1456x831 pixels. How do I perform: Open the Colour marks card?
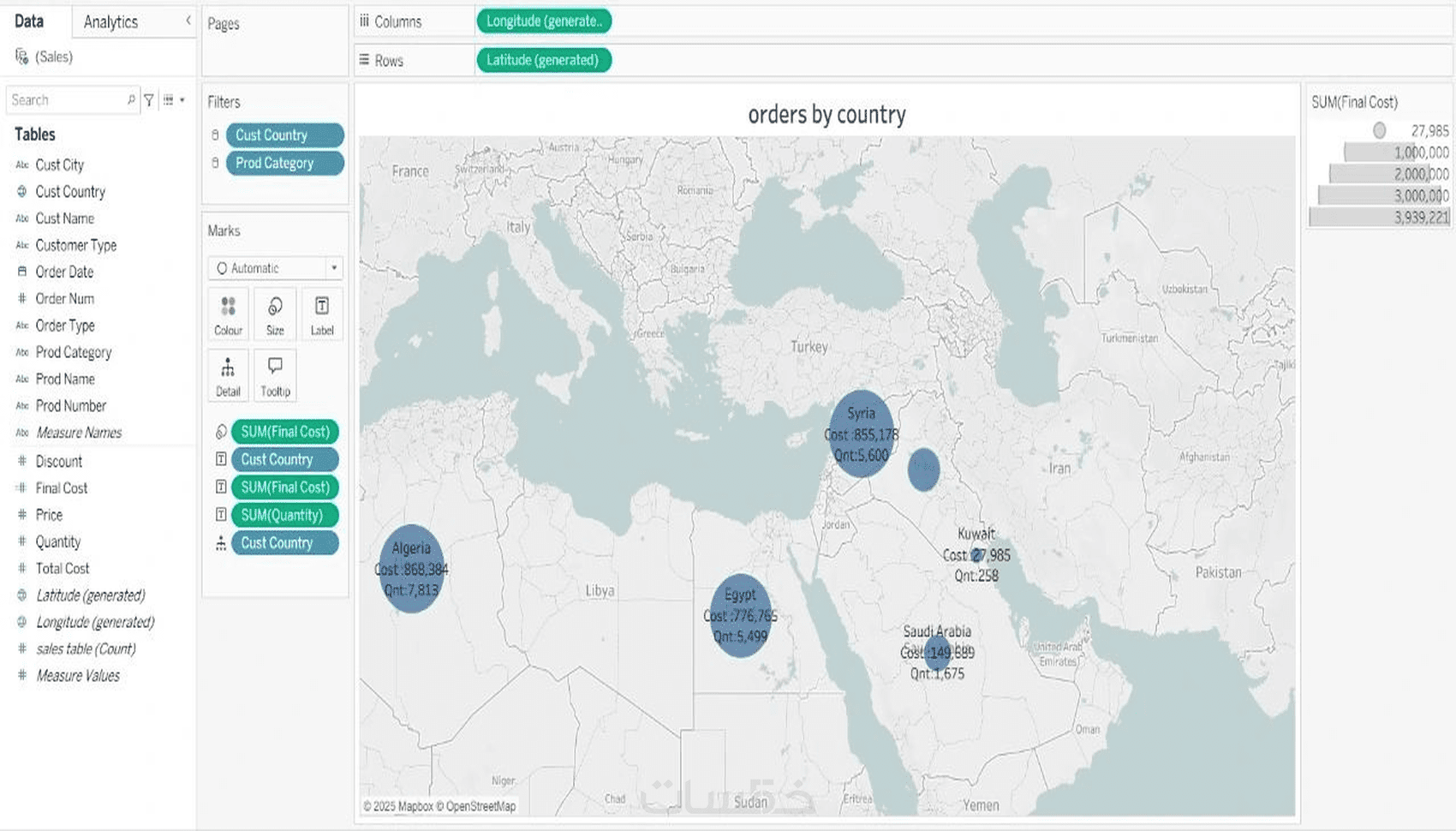pyautogui.click(x=228, y=314)
